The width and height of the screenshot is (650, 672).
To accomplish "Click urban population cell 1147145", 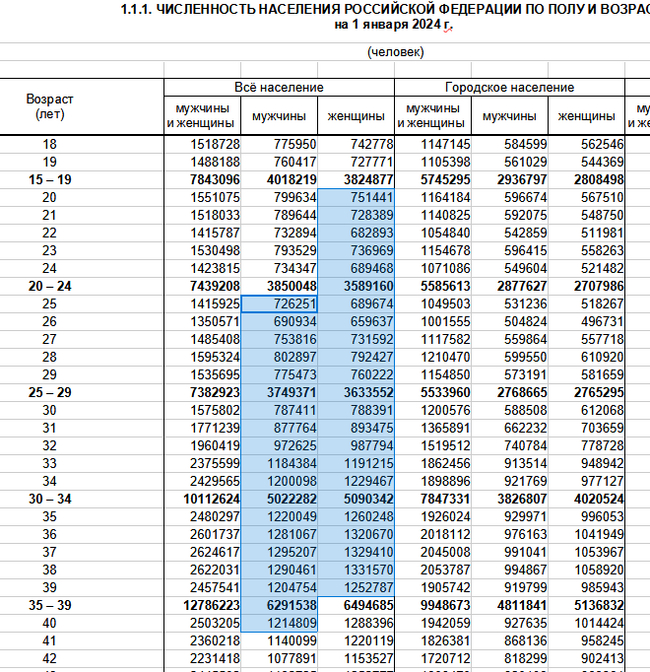I will (433, 144).
